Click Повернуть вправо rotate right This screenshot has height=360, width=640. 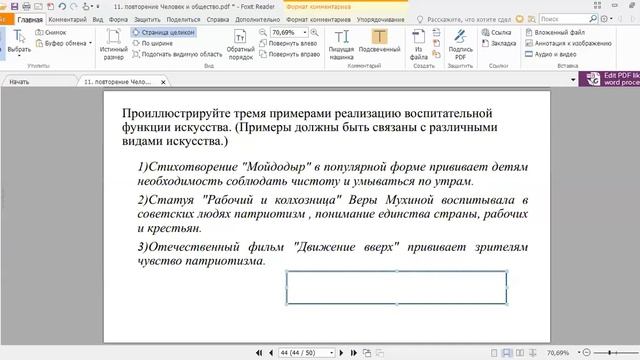coord(289,54)
